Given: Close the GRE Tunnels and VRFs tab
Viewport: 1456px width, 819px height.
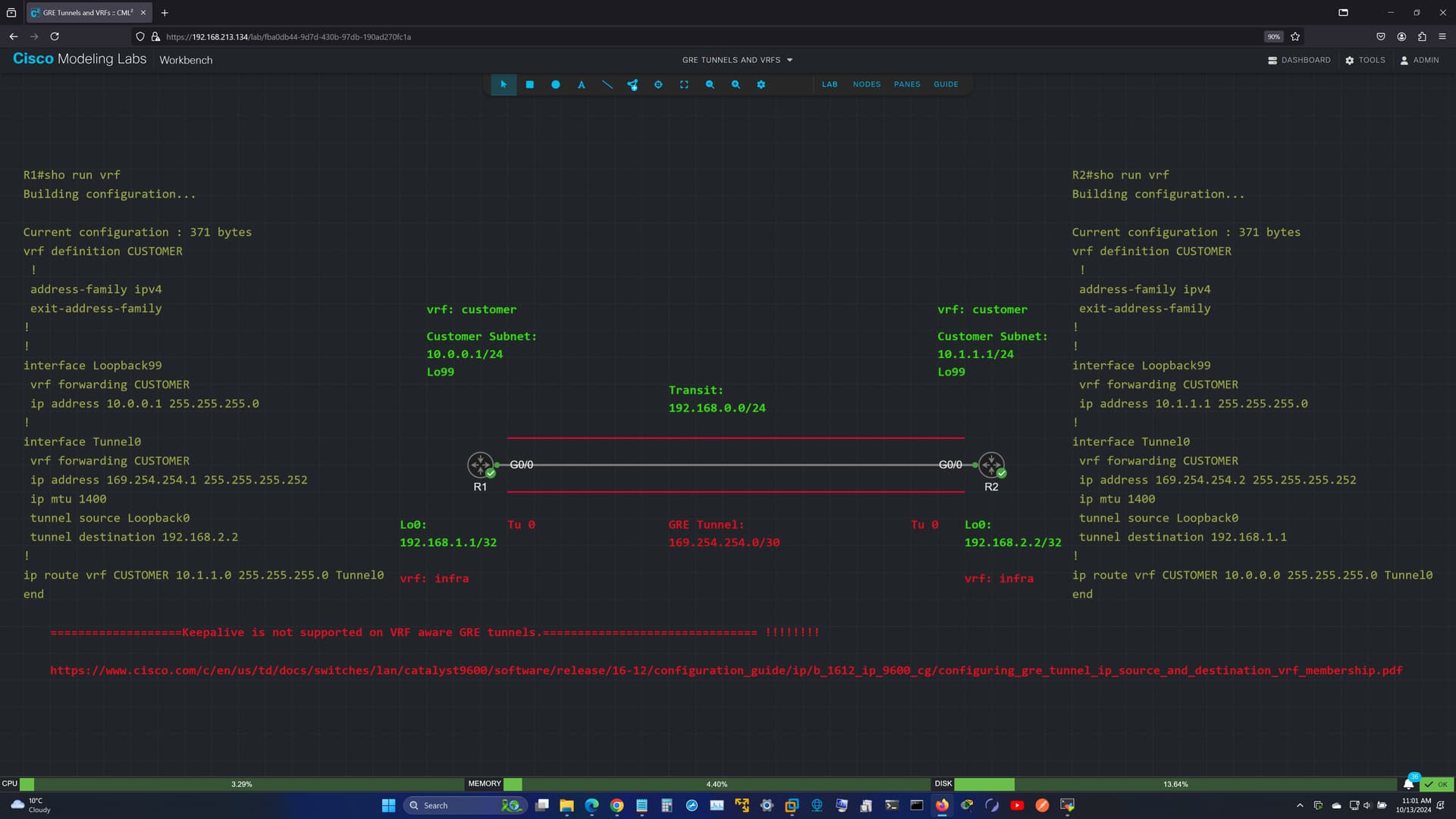Looking at the screenshot, I should (143, 13).
